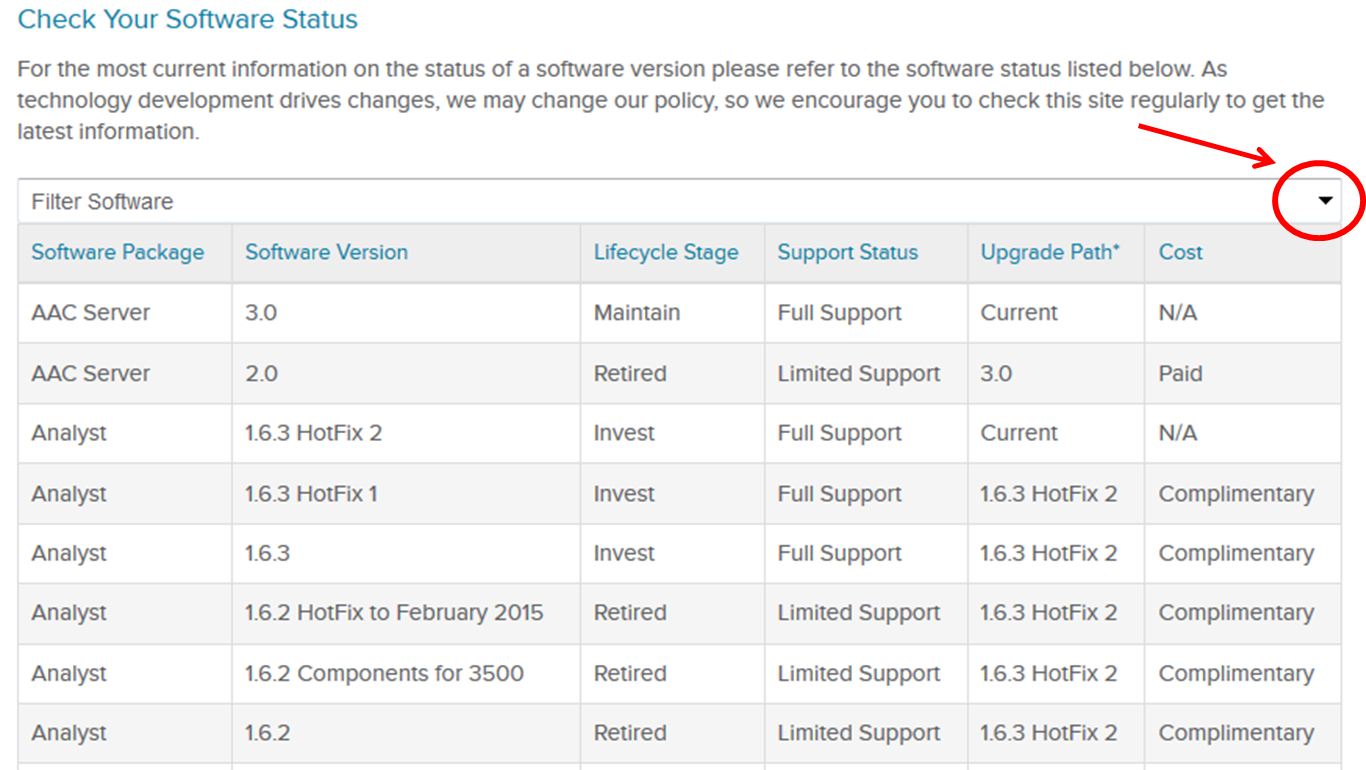The height and width of the screenshot is (770, 1366).
Task: Sort by Software Package column header
Action: [117, 252]
